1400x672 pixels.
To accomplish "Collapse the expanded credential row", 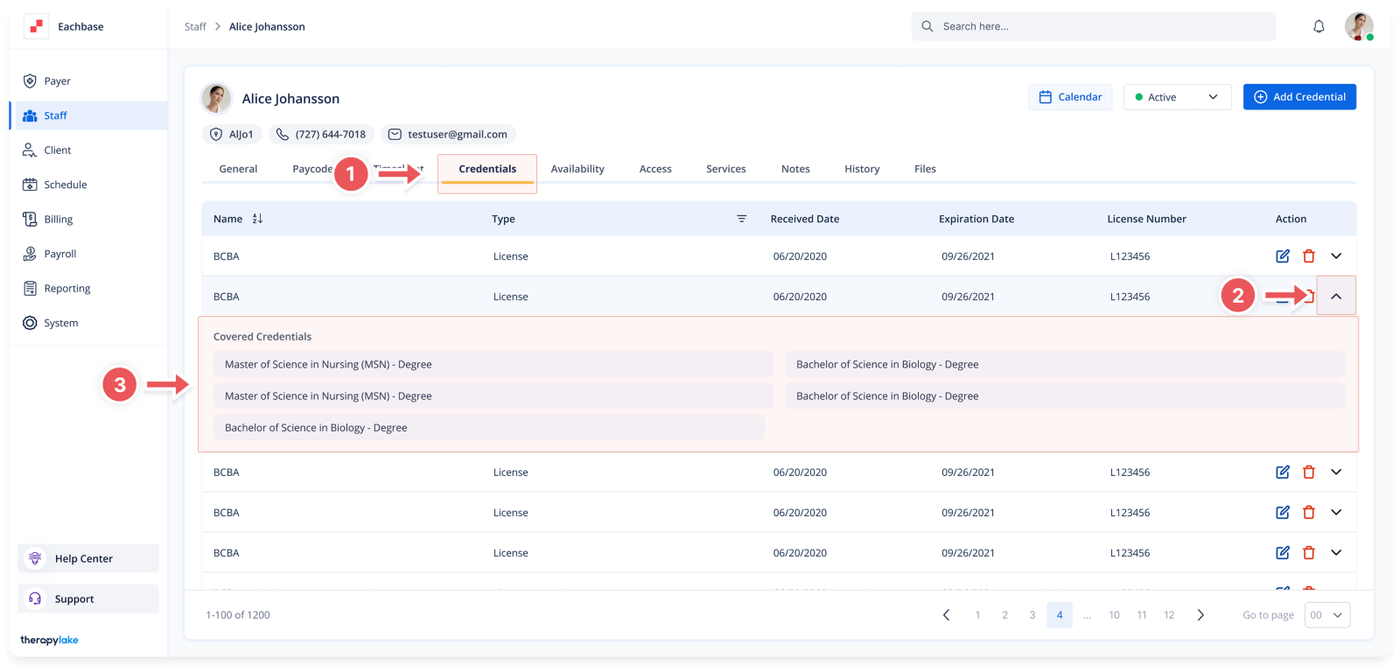I will point(1336,296).
